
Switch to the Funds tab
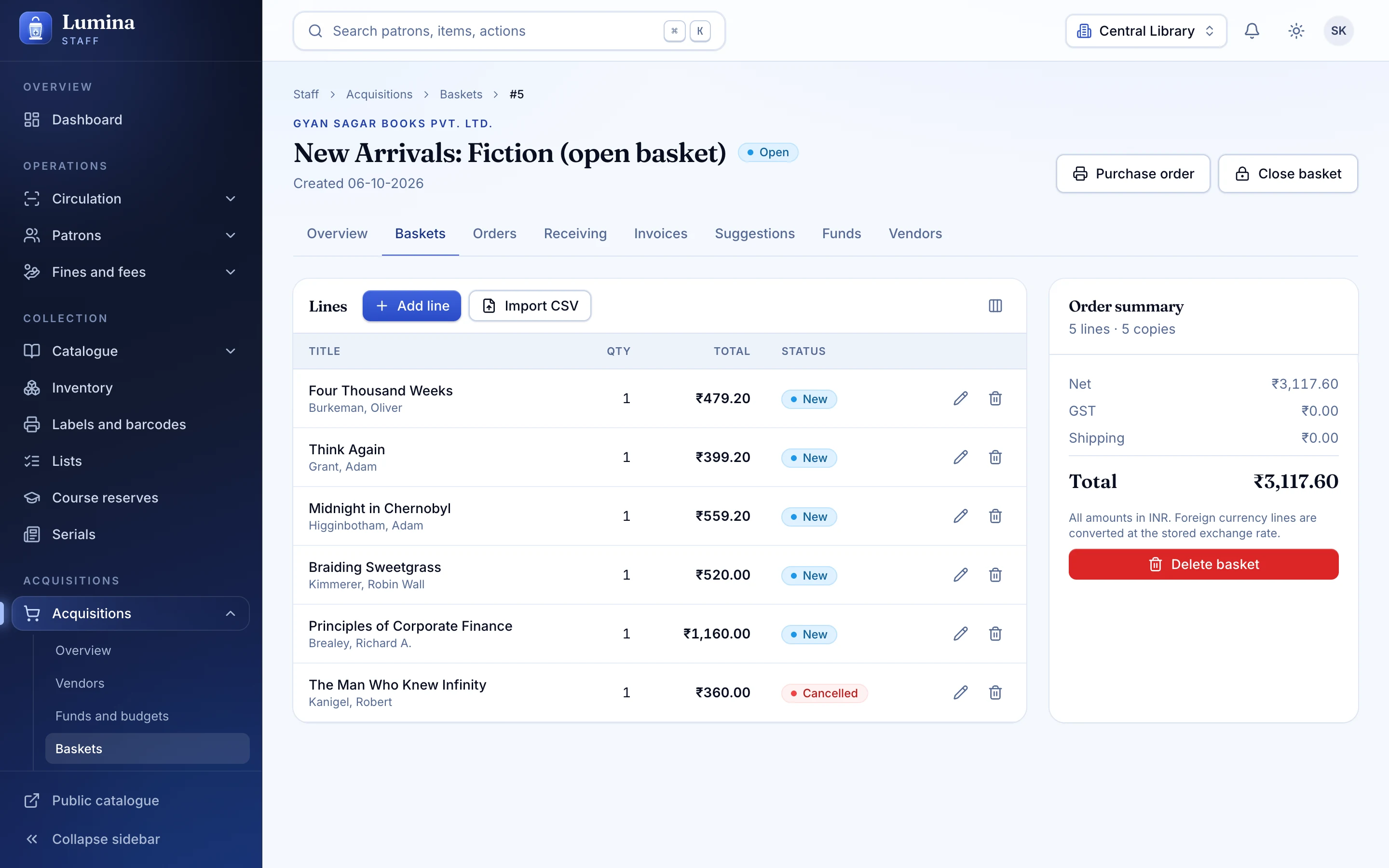coord(842,234)
